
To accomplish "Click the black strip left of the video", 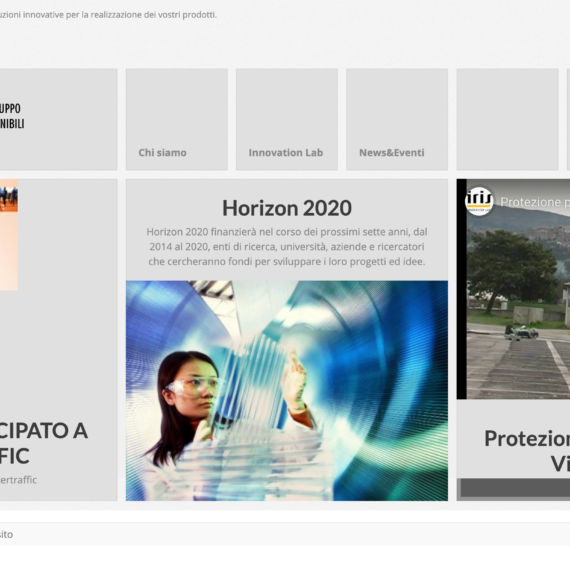I will tap(462, 289).
